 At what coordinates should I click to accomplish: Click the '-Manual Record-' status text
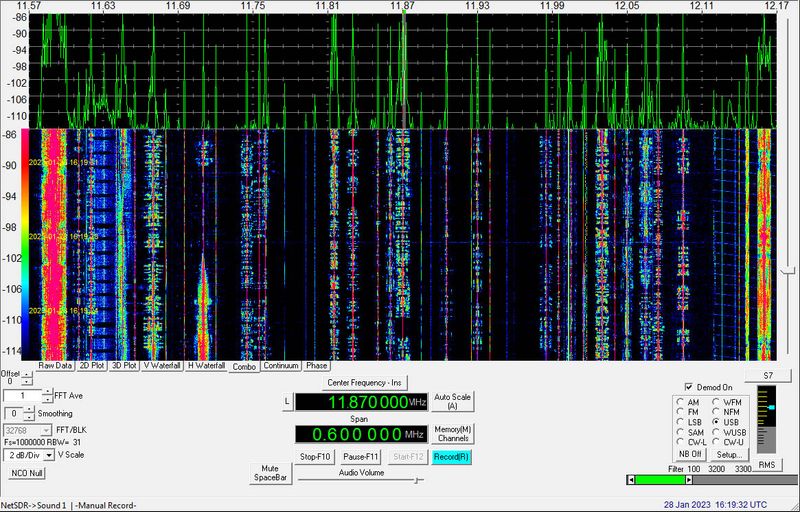point(106,505)
